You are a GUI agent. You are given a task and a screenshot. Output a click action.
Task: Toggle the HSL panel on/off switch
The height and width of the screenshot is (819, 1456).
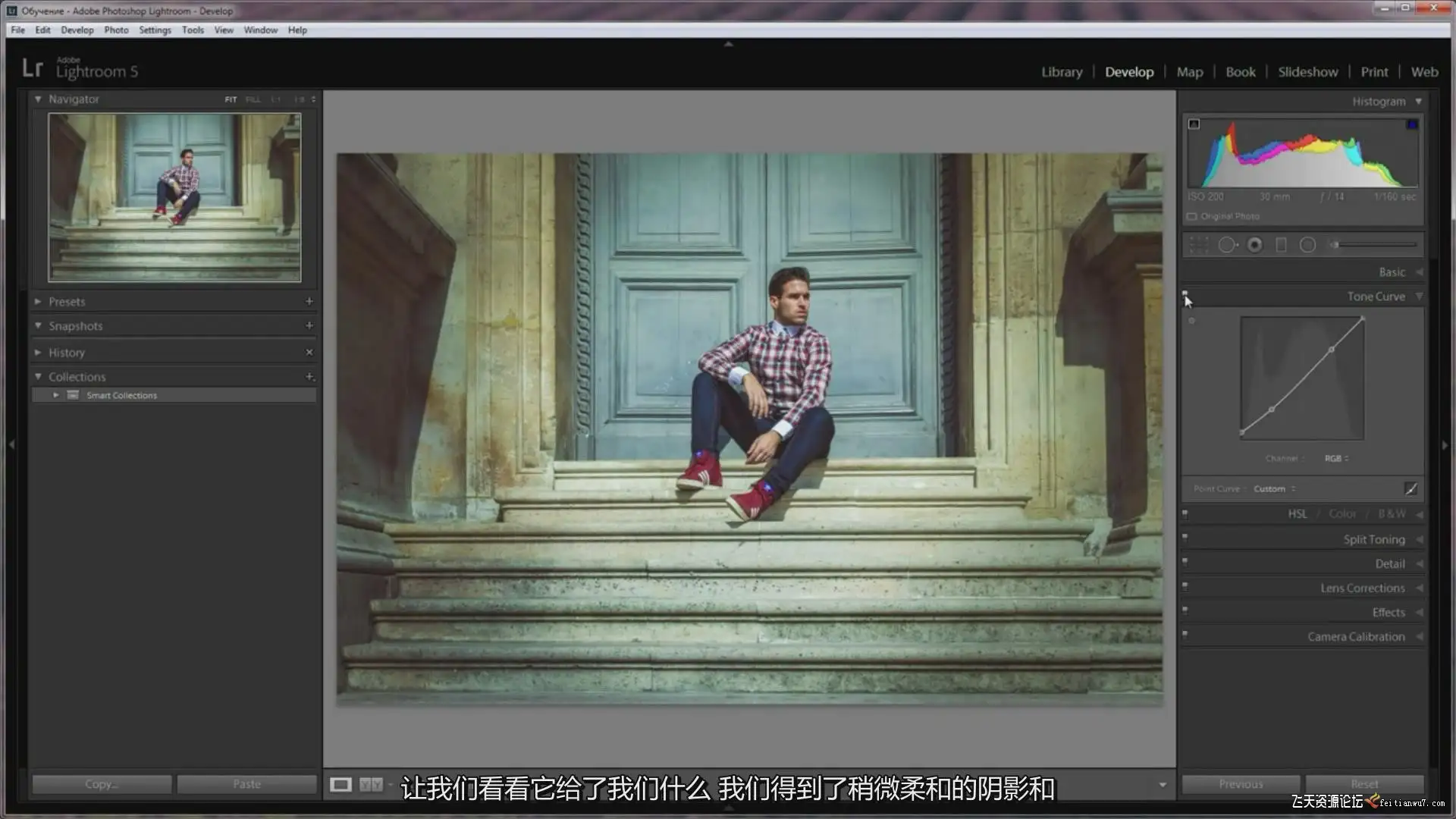[x=1185, y=513]
